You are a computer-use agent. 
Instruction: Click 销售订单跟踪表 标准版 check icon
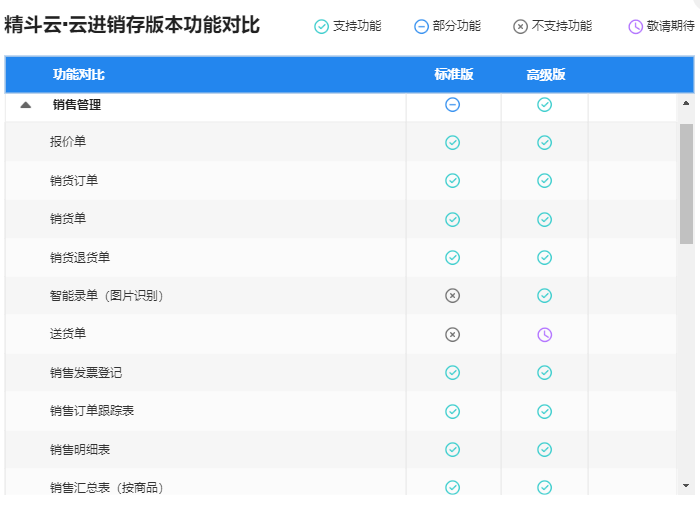452,411
